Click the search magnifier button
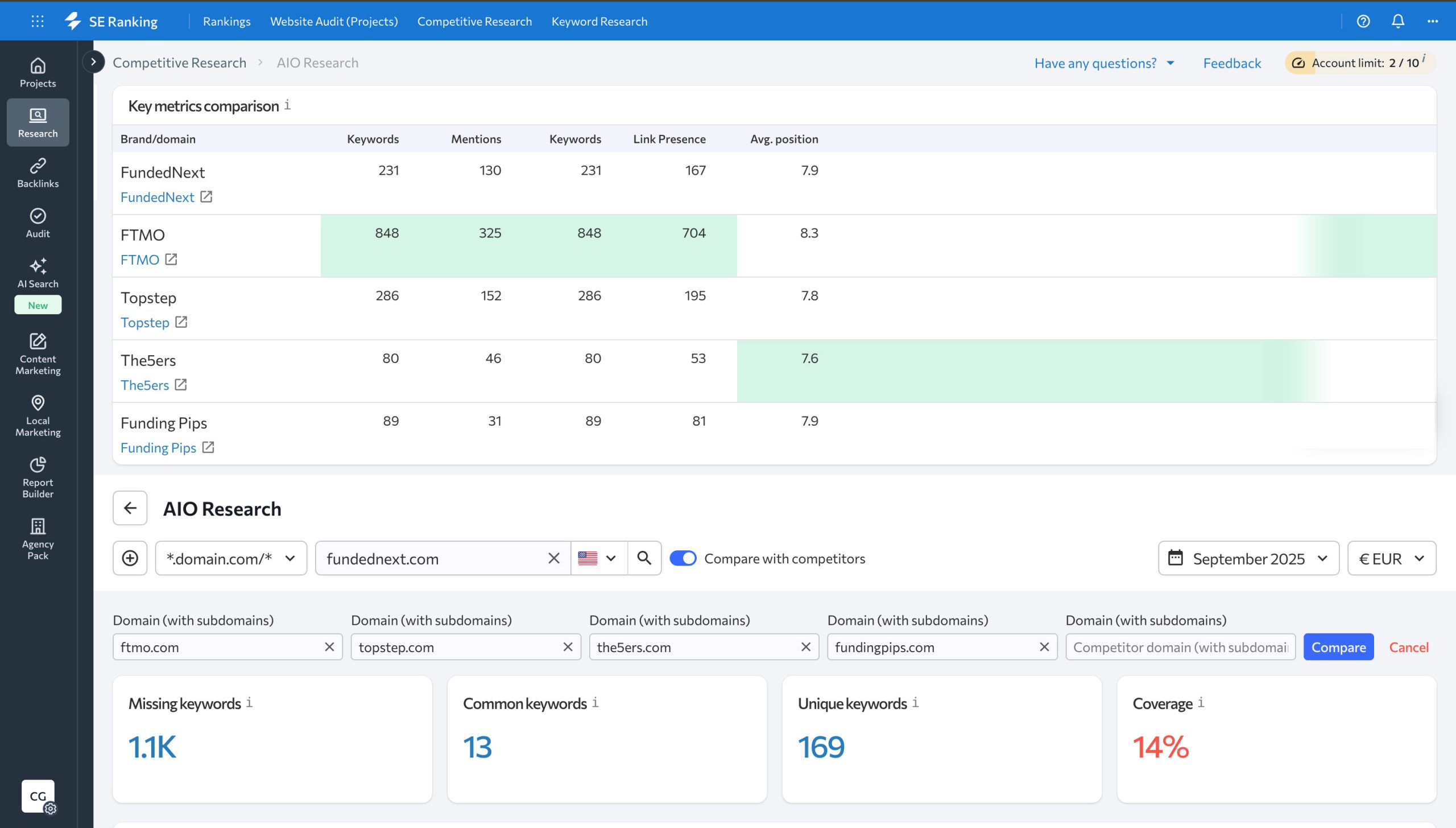This screenshot has height=828, width=1456. click(x=644, y=558)
